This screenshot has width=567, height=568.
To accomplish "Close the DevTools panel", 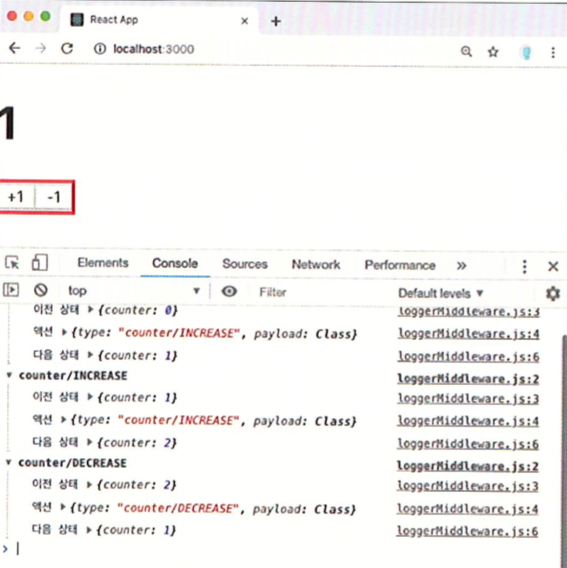I will 553,267.
